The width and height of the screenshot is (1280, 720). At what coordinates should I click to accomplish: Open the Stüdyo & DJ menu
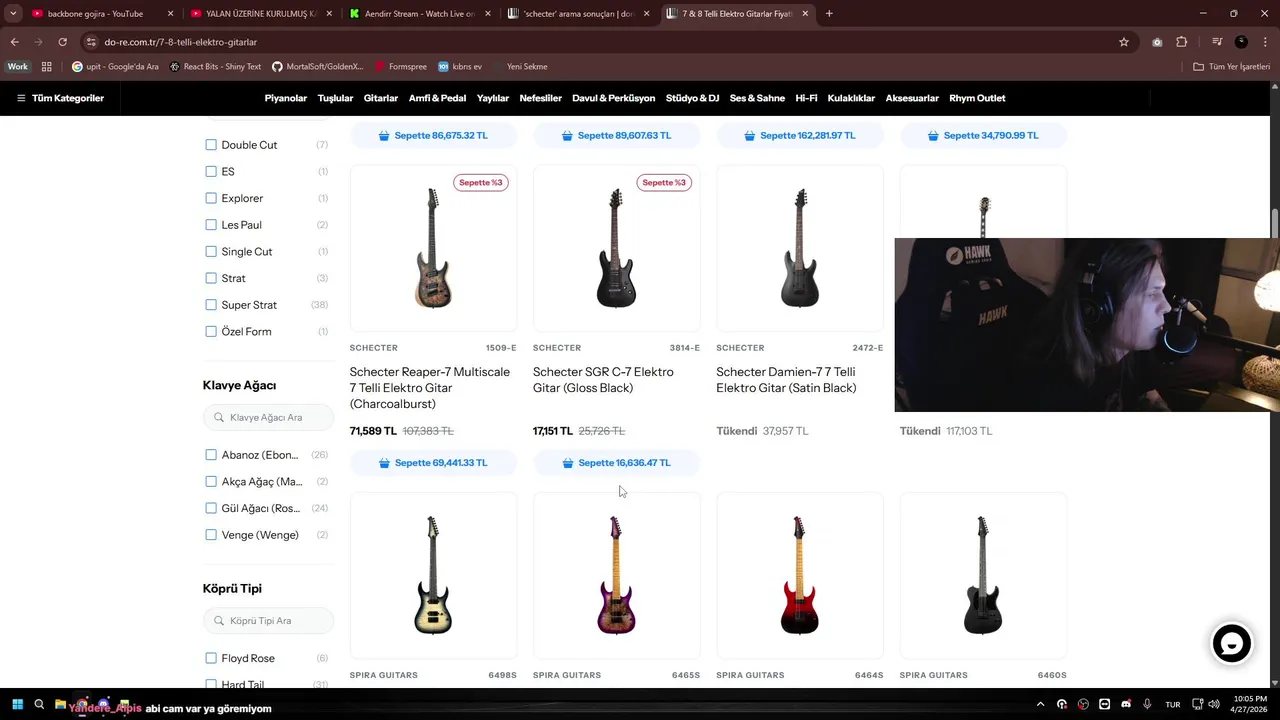point(693,98)
